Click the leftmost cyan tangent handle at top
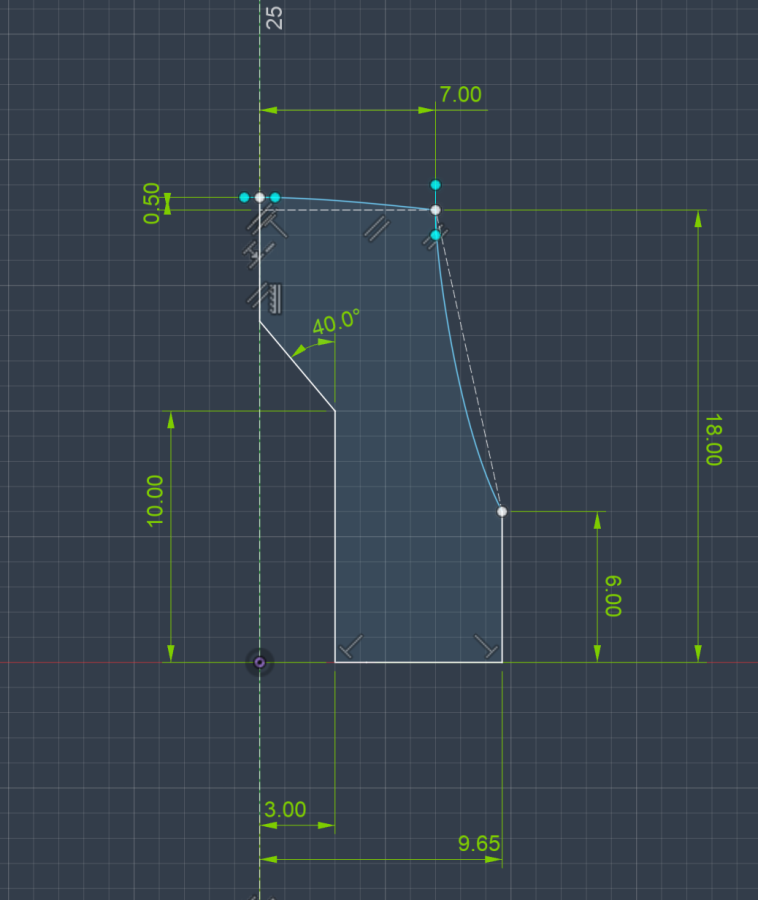Screen dimensions: 758x900 pyautogui.click(x=244, y=198)
